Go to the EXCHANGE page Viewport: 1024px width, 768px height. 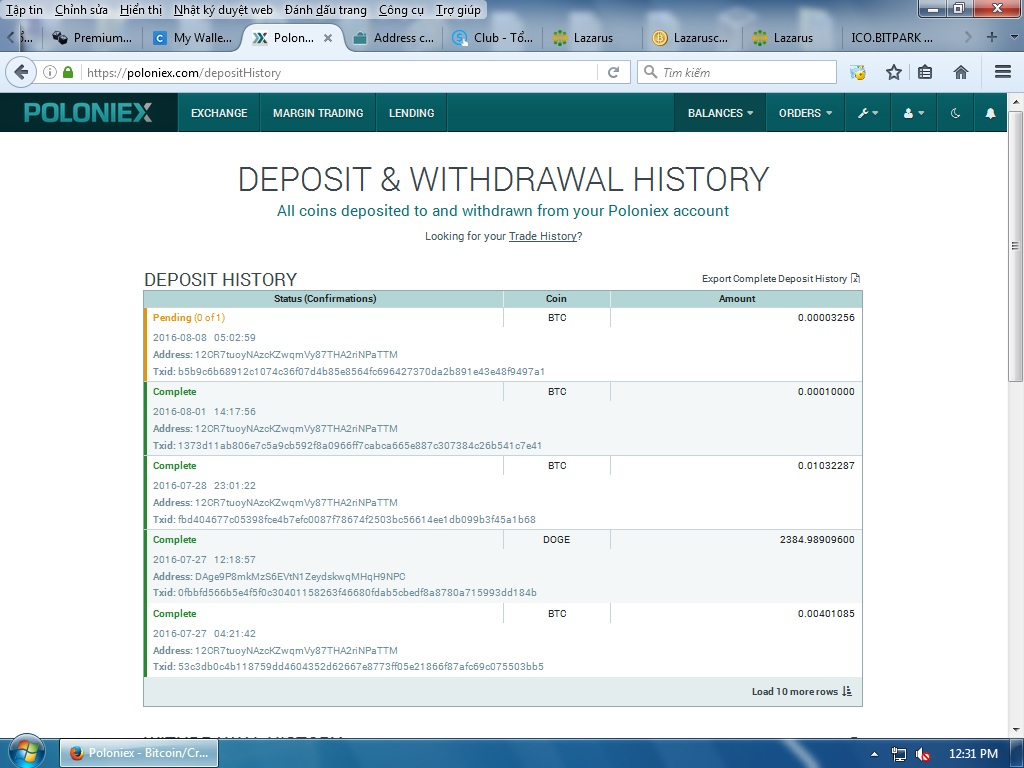point(219,113)
